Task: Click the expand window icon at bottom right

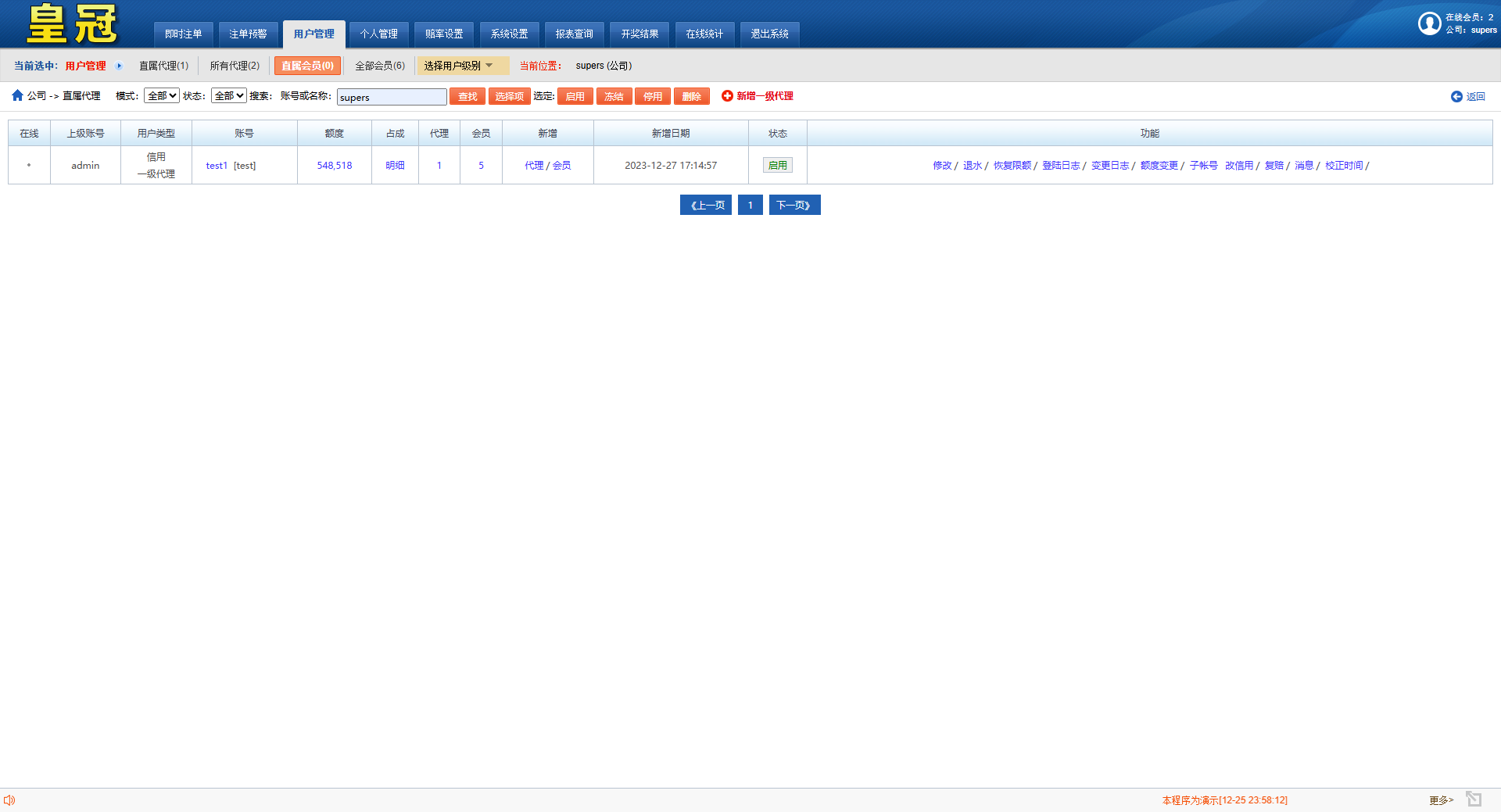Action: (1474, 799)
